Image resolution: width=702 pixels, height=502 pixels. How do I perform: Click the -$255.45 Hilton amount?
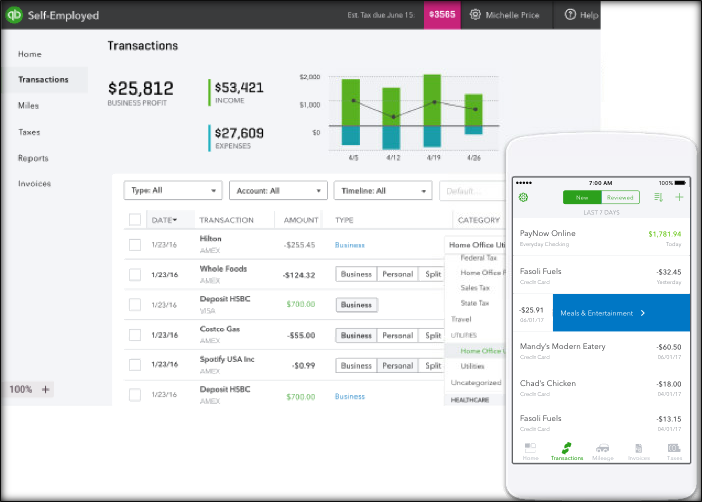click(x=299, y=245)
